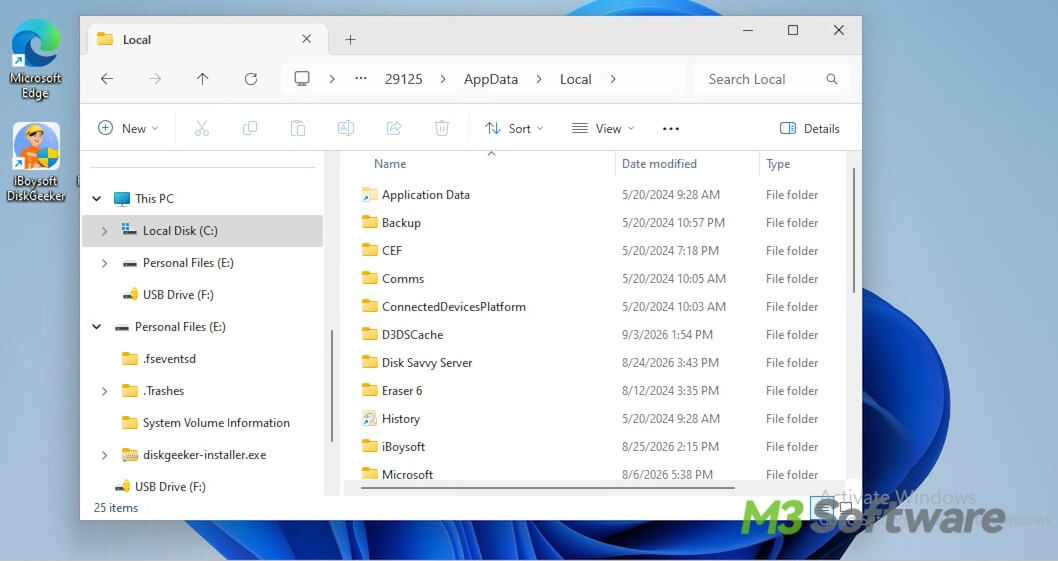Click the Delete trash bin icon
Image resolution: width=1058 pixels, height=561 pixels.
[x=442, y=128]
